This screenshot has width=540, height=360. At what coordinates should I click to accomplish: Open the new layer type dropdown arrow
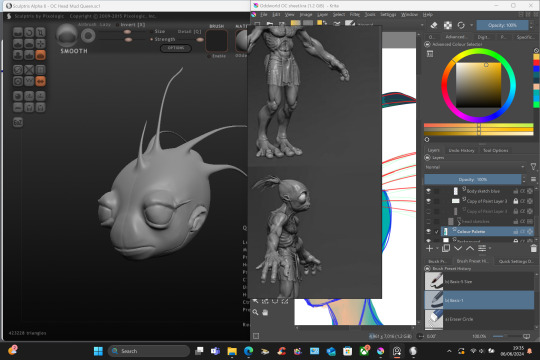437,248
